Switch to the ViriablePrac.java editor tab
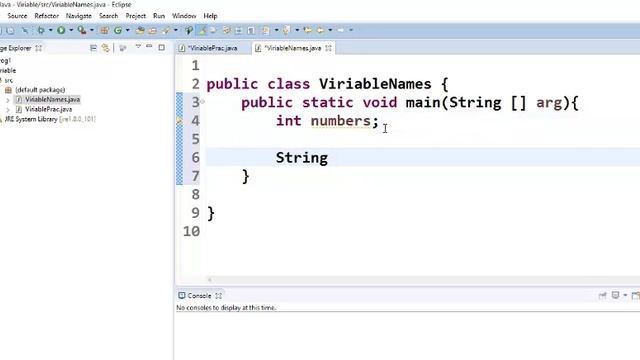640x360 pixels. click(x=209, y=48)
